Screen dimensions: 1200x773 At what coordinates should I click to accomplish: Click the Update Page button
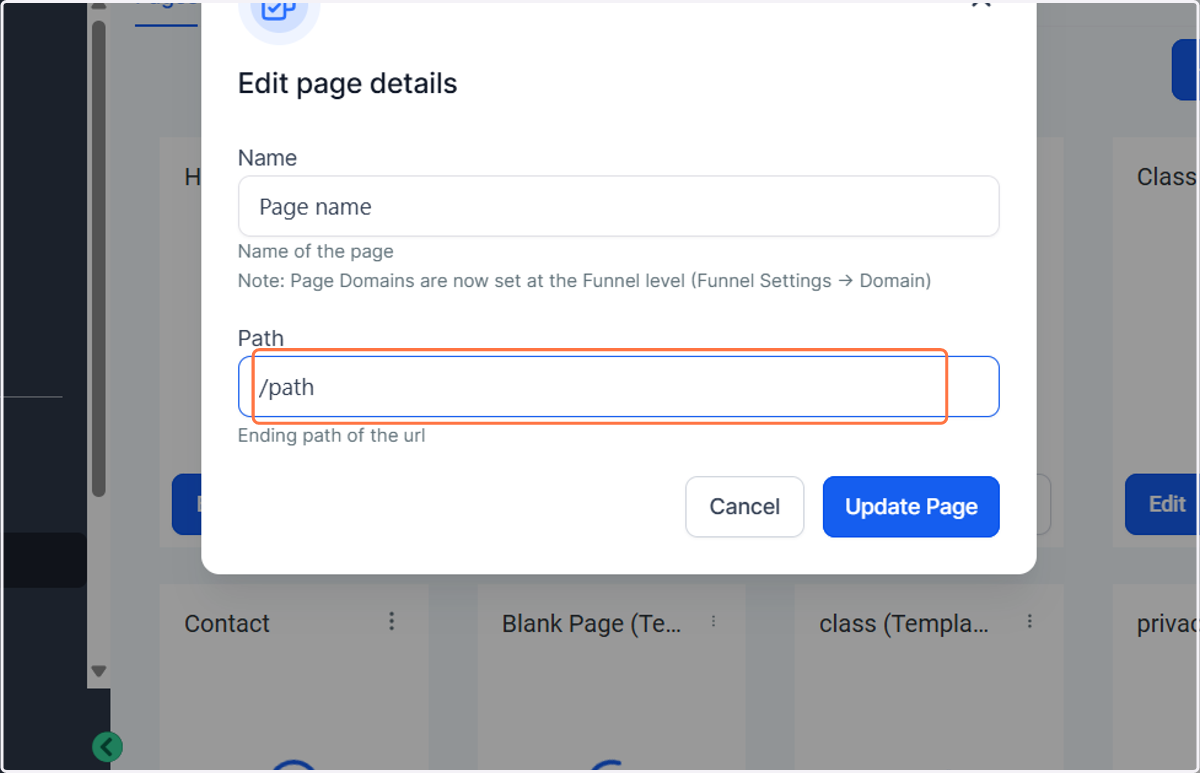[x=911, y=507]
